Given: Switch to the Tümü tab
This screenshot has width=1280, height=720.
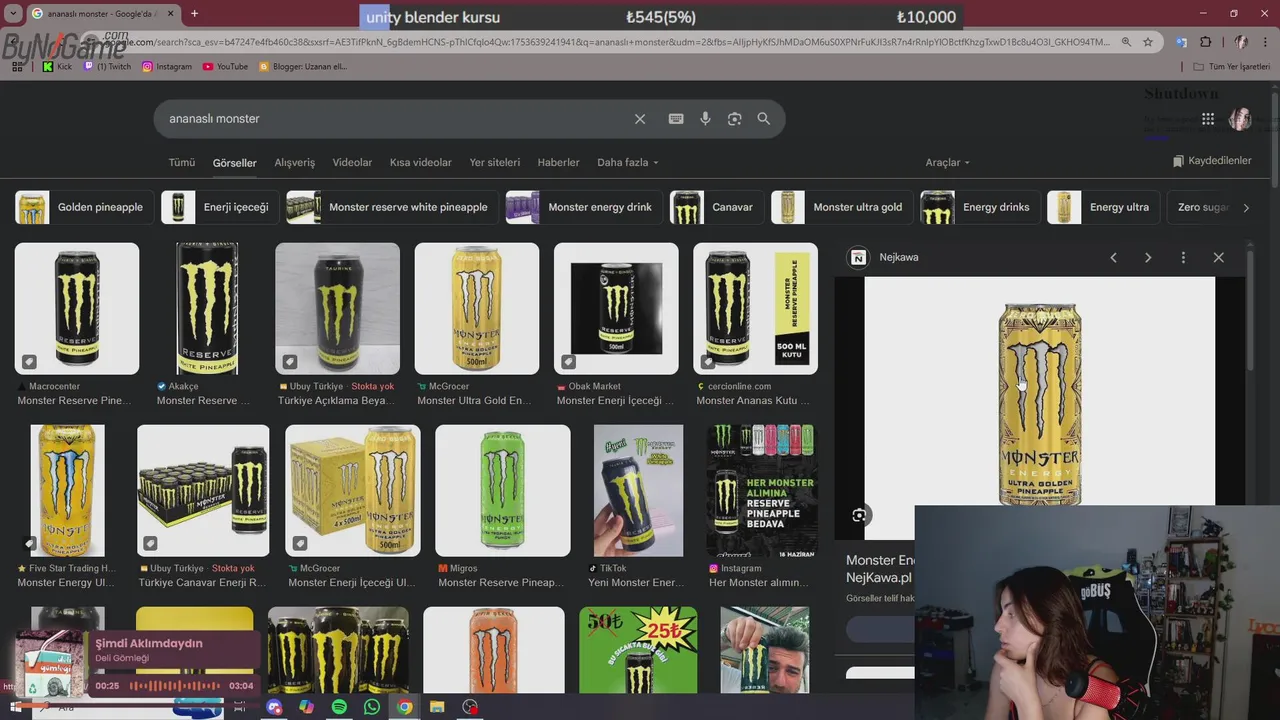Looking at the screenshot, I should [x=182, y=162].
